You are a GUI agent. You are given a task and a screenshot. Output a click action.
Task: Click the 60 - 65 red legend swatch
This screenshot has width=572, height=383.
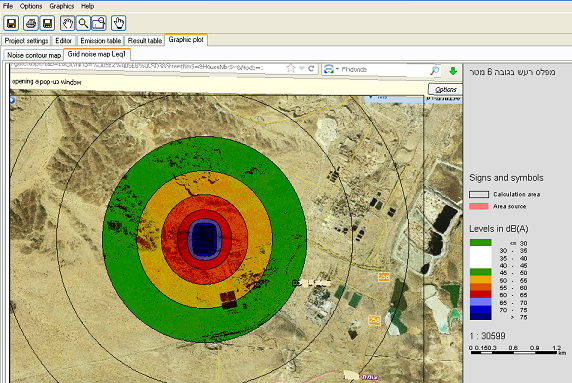point(480,294)
